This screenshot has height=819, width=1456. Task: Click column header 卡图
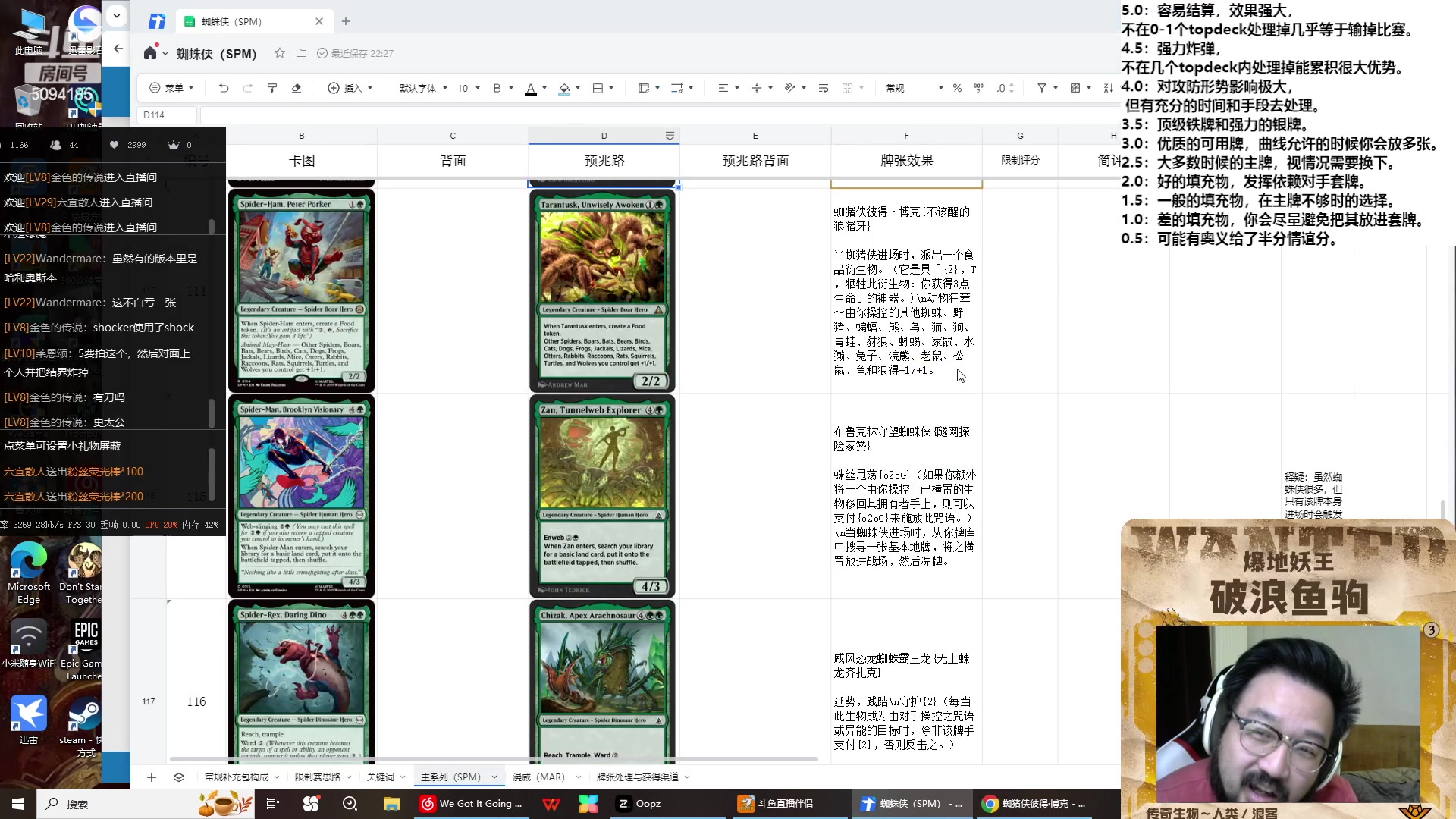point(302,161)
